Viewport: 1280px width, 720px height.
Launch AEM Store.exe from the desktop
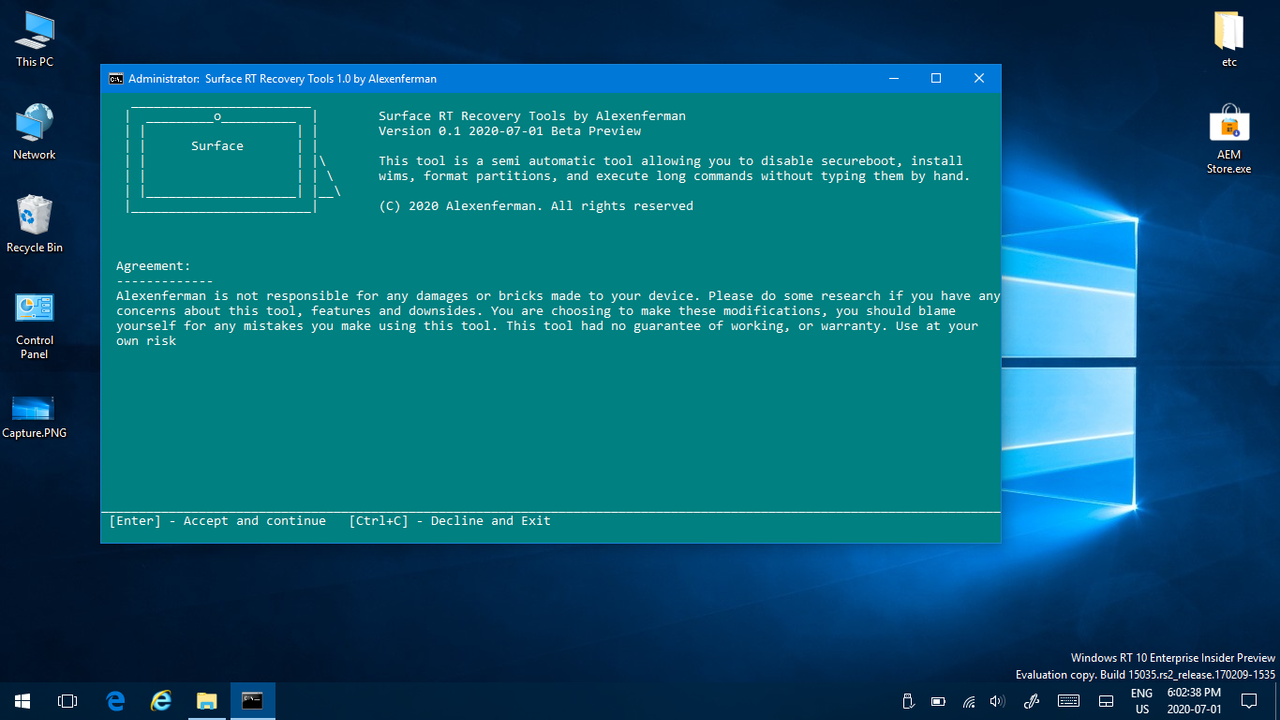tap(1229, 130)
